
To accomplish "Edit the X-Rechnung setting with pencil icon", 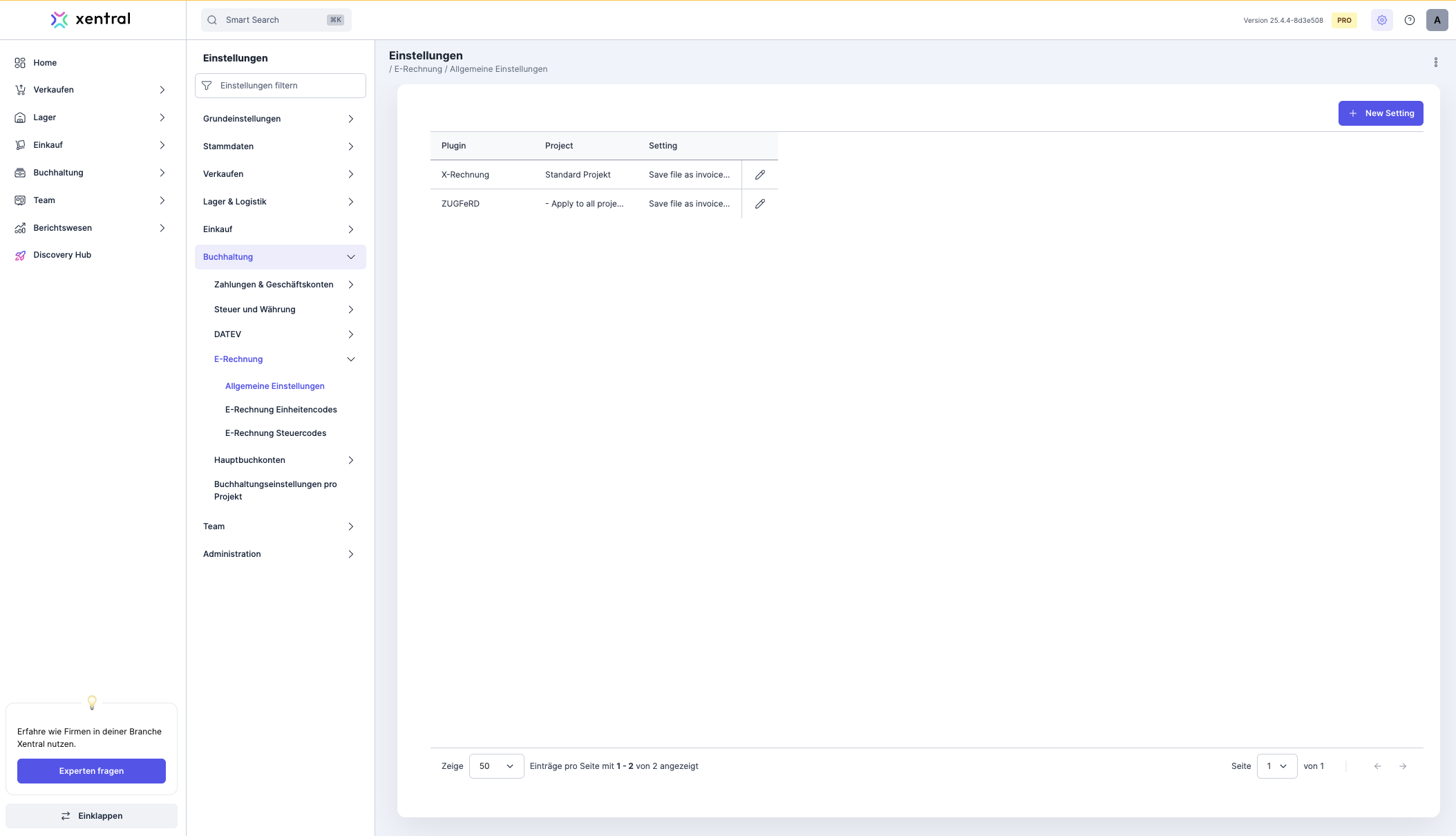I will pyautogui.click(x=759, y=175).
